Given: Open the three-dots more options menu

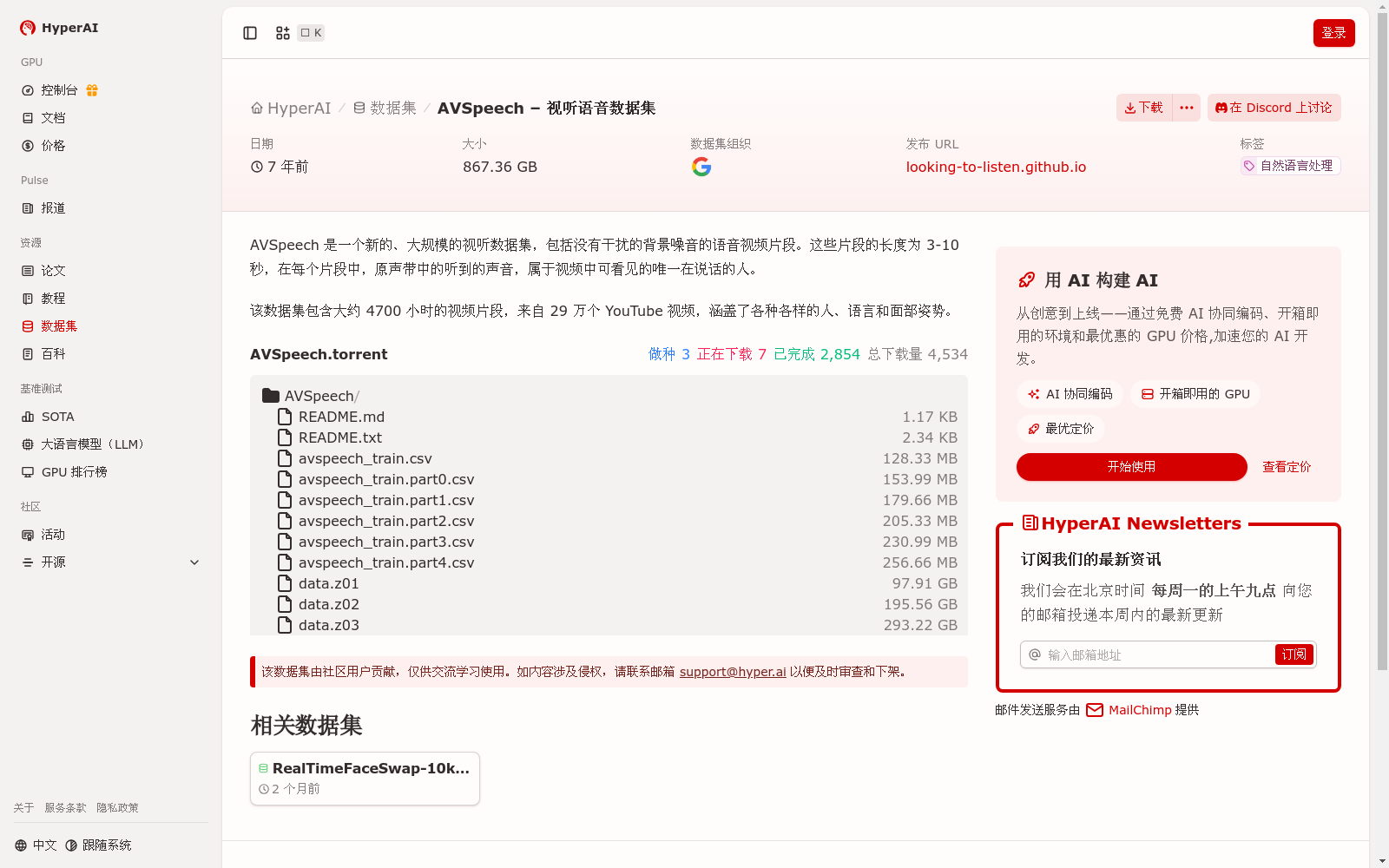Looking at the screenshot, I should pyautogui.click(x=1187, y=108).
